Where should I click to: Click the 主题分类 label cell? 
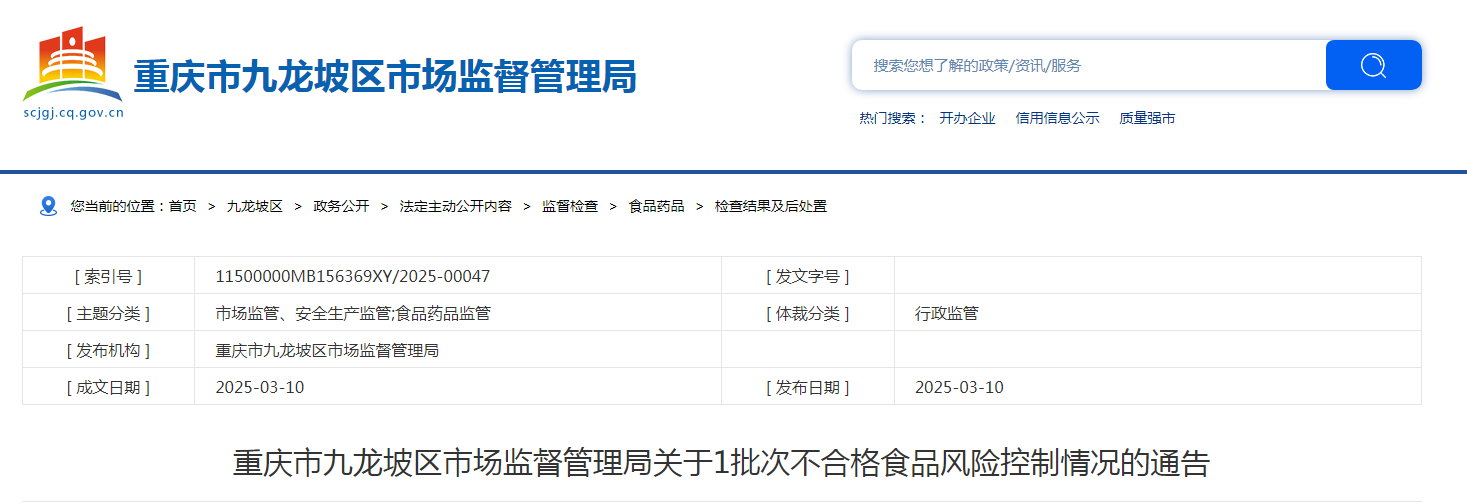click(x=108, y=313)
